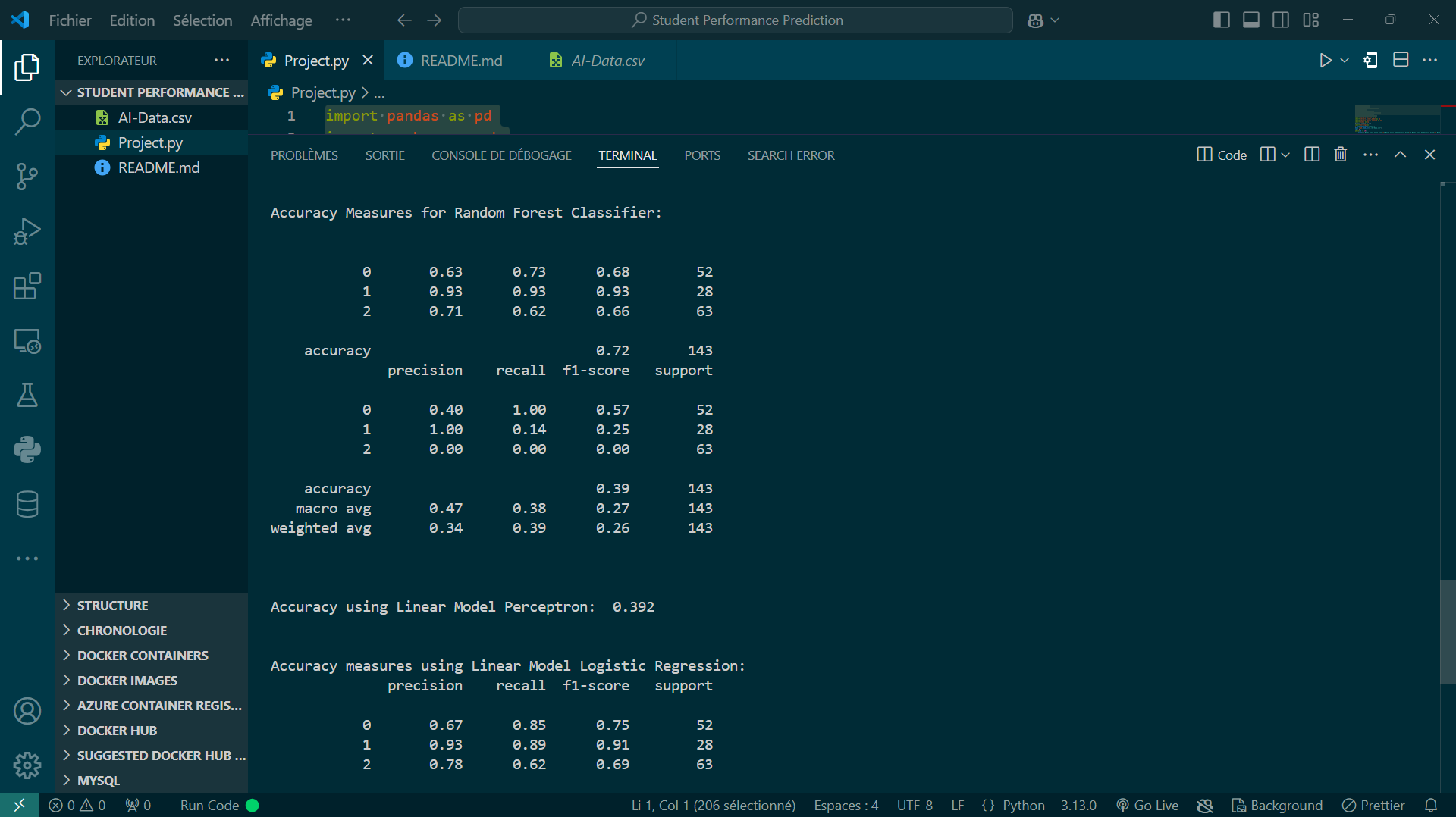
Task: Open the Extensions view
Action: click(x=27, y=286)
